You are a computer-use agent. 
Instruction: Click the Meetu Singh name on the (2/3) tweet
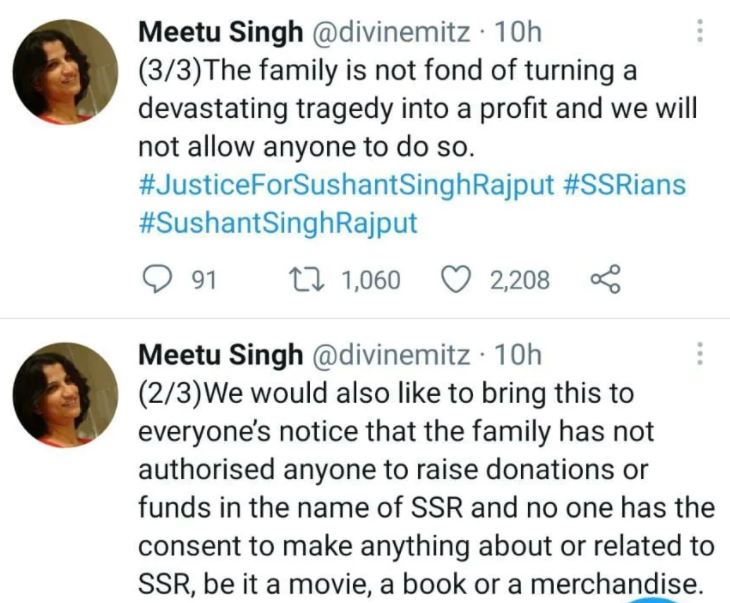220,354
